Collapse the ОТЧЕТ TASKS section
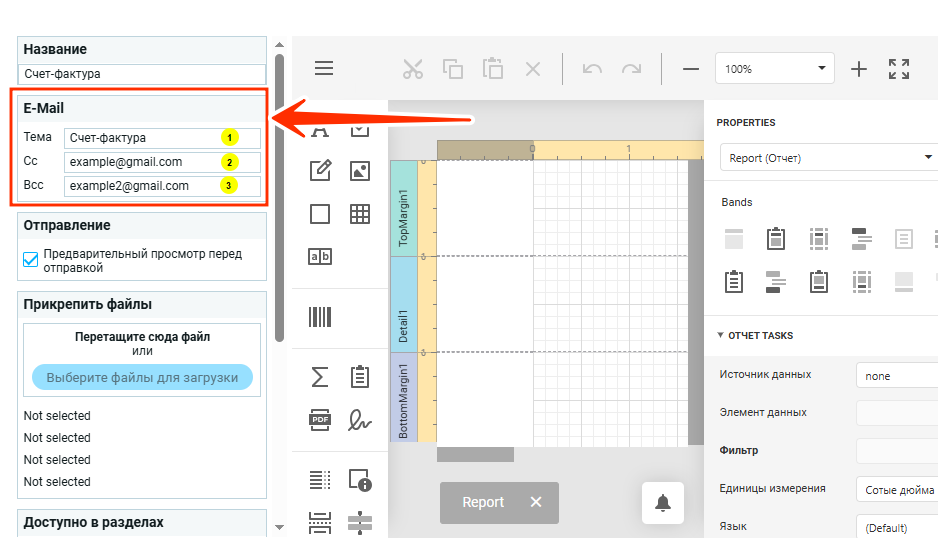Viewport: 938px width, 538px height. tap(721, 335)
